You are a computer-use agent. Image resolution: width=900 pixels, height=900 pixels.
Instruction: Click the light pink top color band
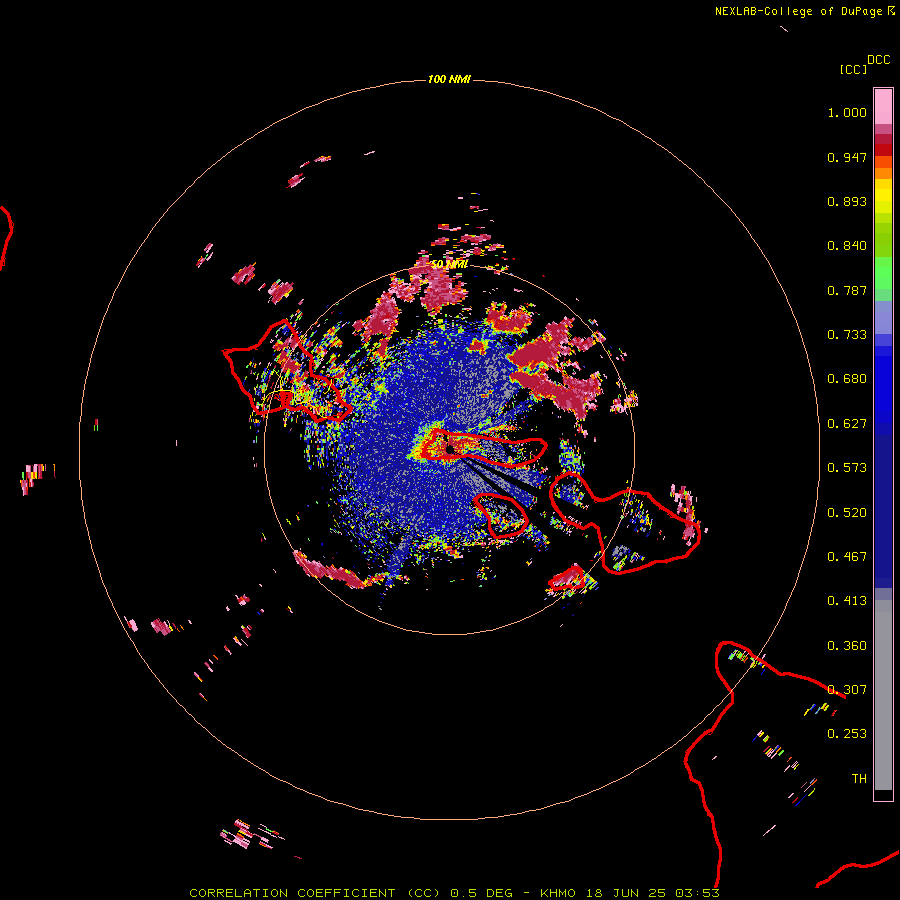click(x=883, y=107)
